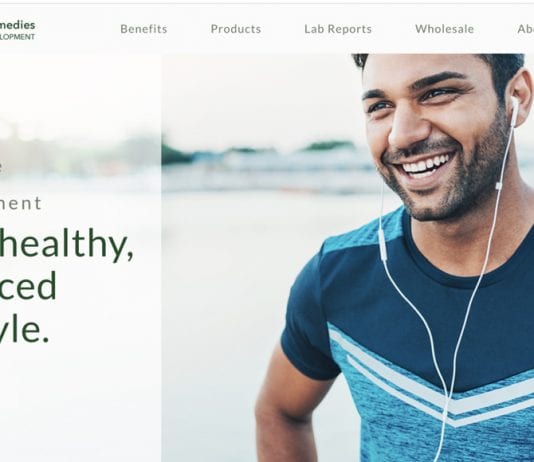Viewport: 534px width, 462px height.
Task: Click the headline fragment yle.
Action: point(25,329)
